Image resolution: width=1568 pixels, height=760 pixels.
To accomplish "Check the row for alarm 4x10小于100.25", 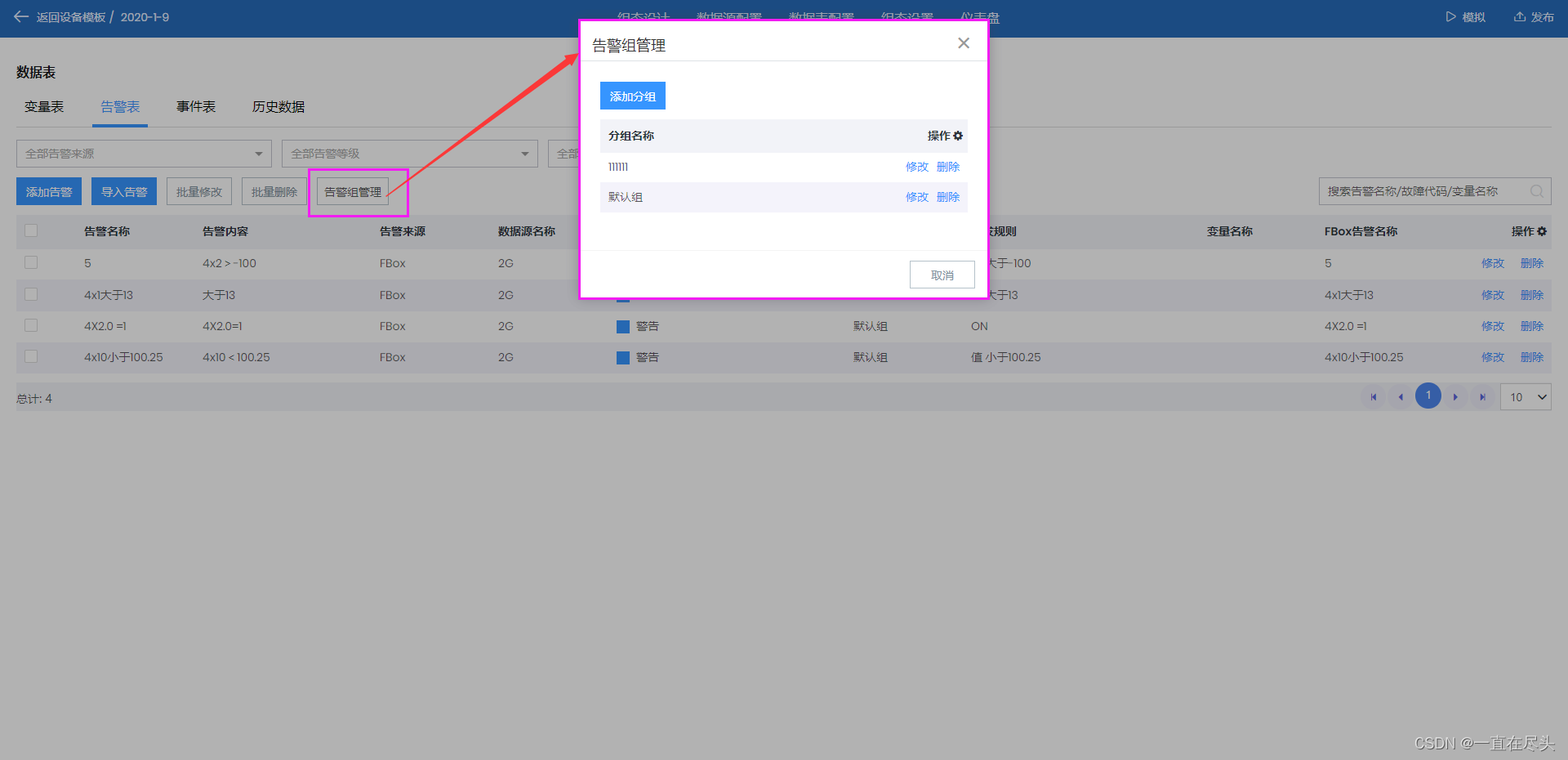I will coord(31,356).
